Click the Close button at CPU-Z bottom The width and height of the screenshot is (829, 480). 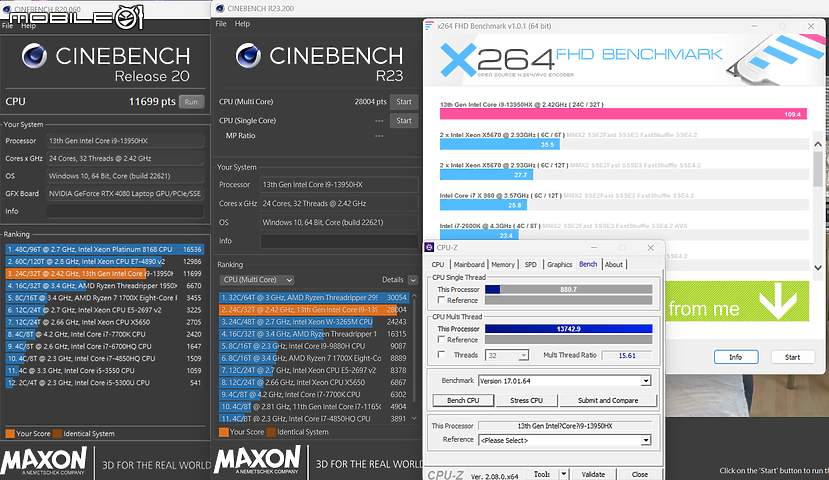[x=639, y=474]
